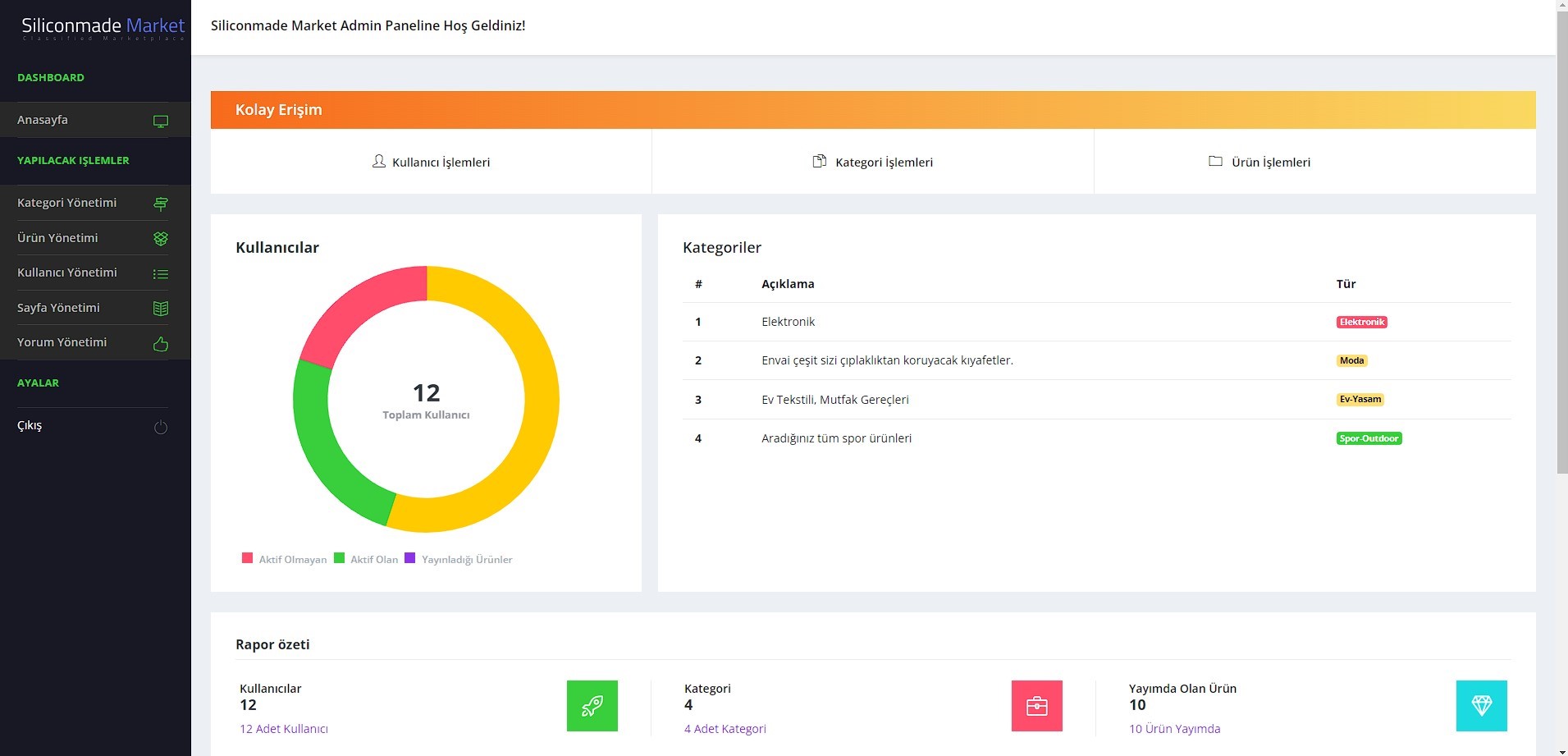The image size is (1568, 756).
Task: Open Kategori İşlemleri via its page icon
Action: [821, 161]
